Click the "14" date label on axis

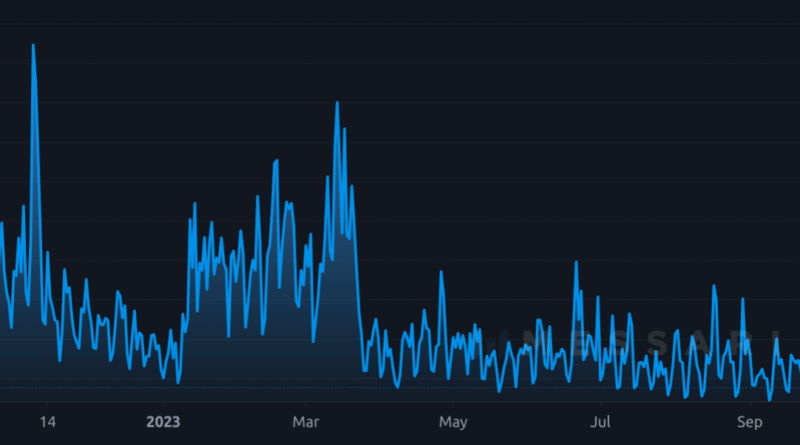coord(46,421)
